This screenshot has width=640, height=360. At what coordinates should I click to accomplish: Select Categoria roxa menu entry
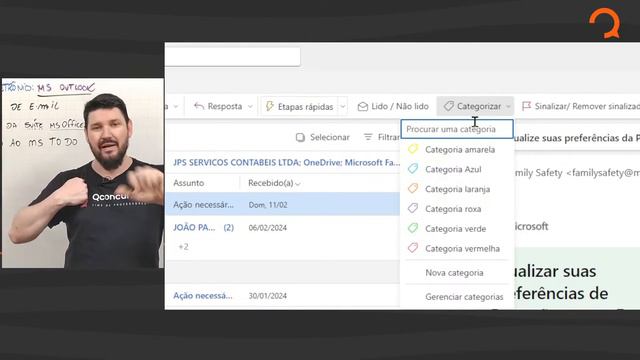click(x=457, y=209)
